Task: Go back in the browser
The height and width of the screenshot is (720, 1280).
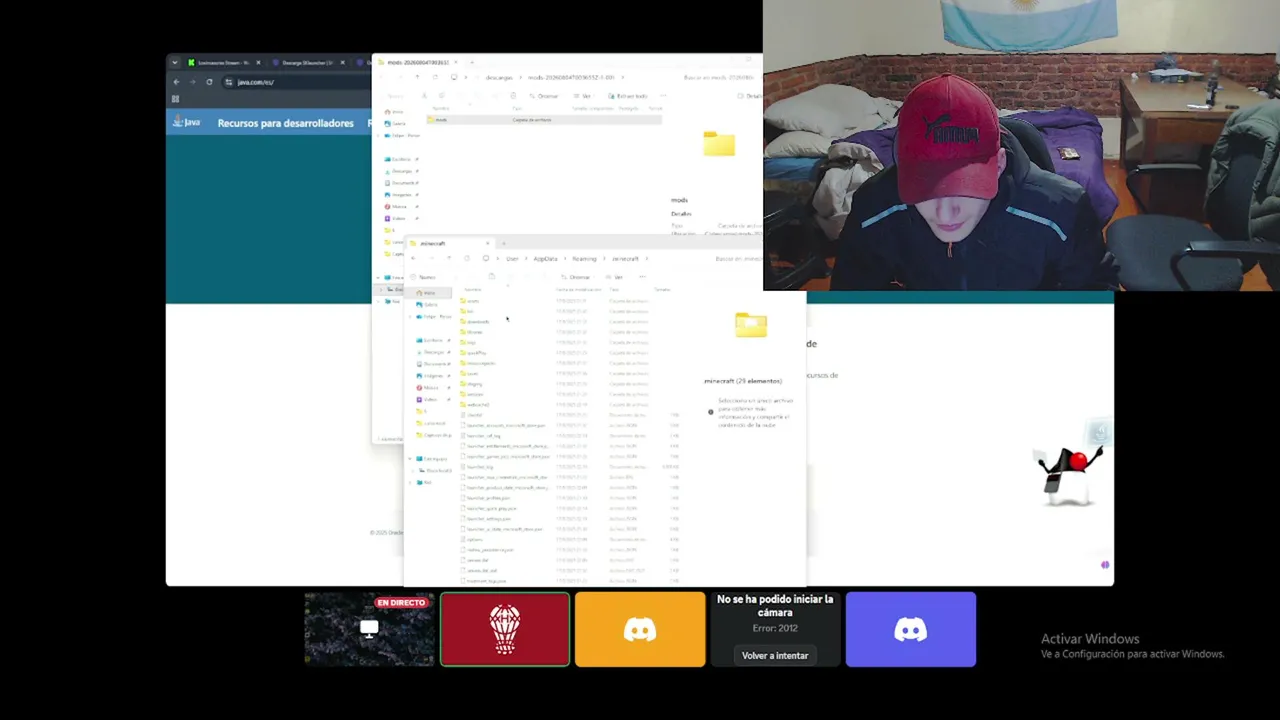Action: click(x=176, y=82)
